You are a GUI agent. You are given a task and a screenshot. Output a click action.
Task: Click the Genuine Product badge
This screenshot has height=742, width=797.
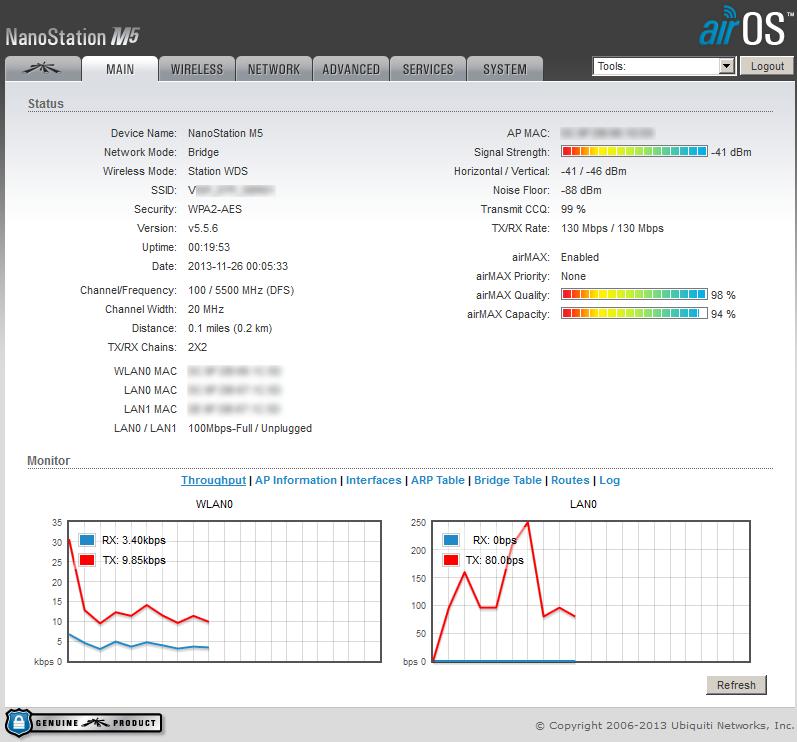(84, 723)
